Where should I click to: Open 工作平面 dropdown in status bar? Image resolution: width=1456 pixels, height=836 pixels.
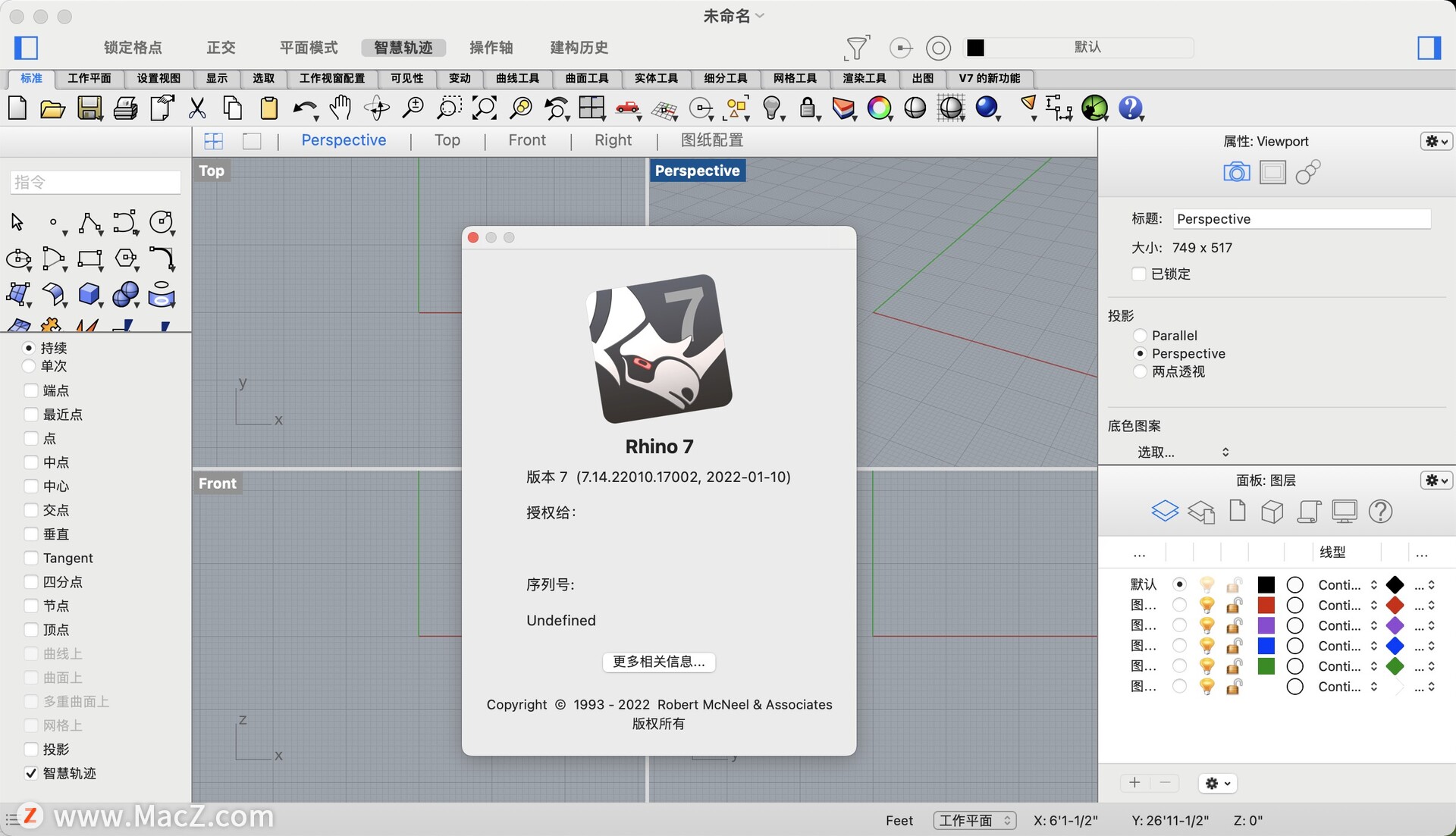coord(974,820)
